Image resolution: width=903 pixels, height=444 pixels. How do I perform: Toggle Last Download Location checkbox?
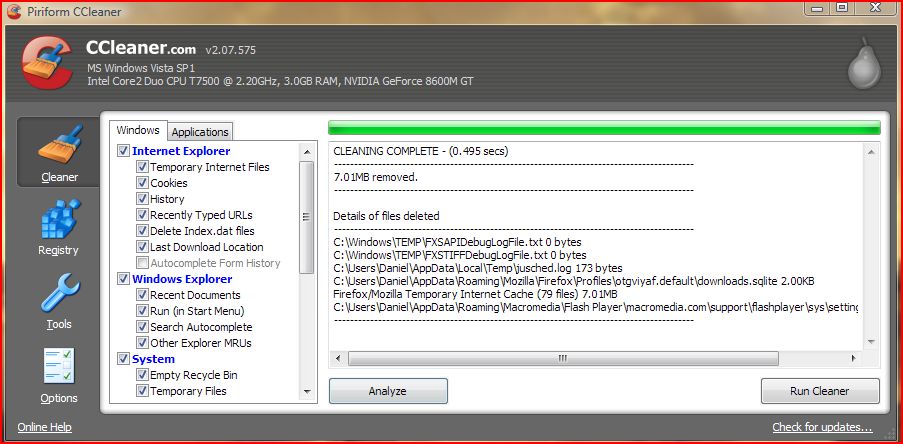click(x=142, y=247)
